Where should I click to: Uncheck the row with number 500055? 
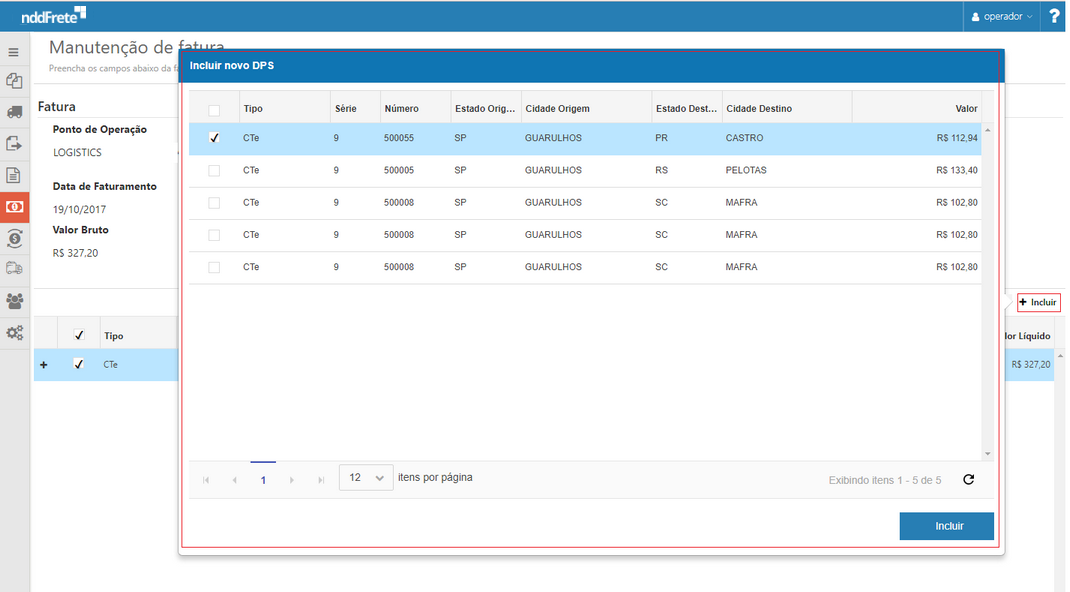tap(214, 139)
